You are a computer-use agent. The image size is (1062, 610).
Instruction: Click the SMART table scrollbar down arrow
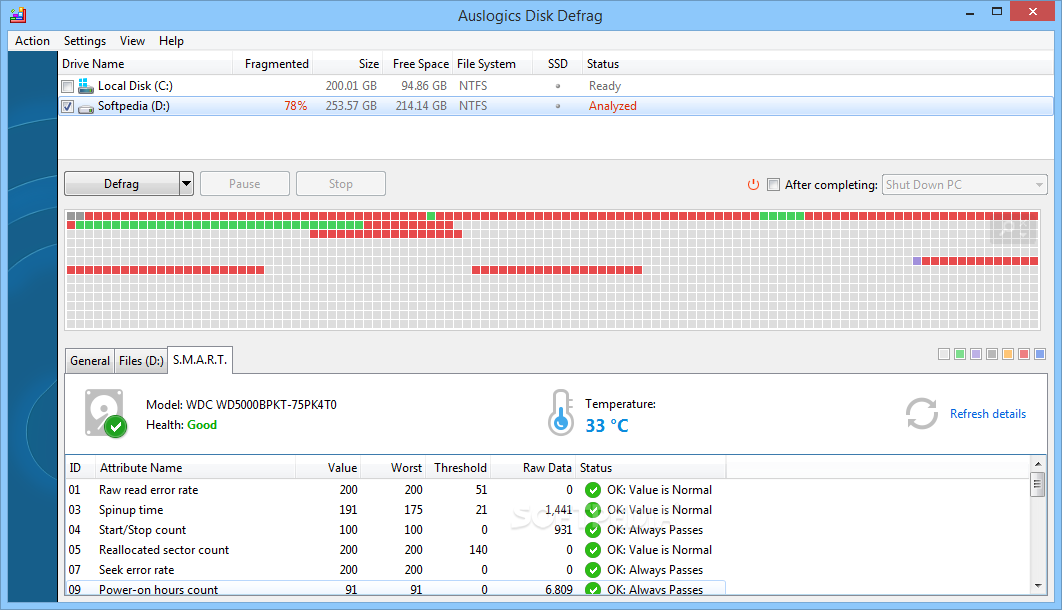tap(1038, 586)
